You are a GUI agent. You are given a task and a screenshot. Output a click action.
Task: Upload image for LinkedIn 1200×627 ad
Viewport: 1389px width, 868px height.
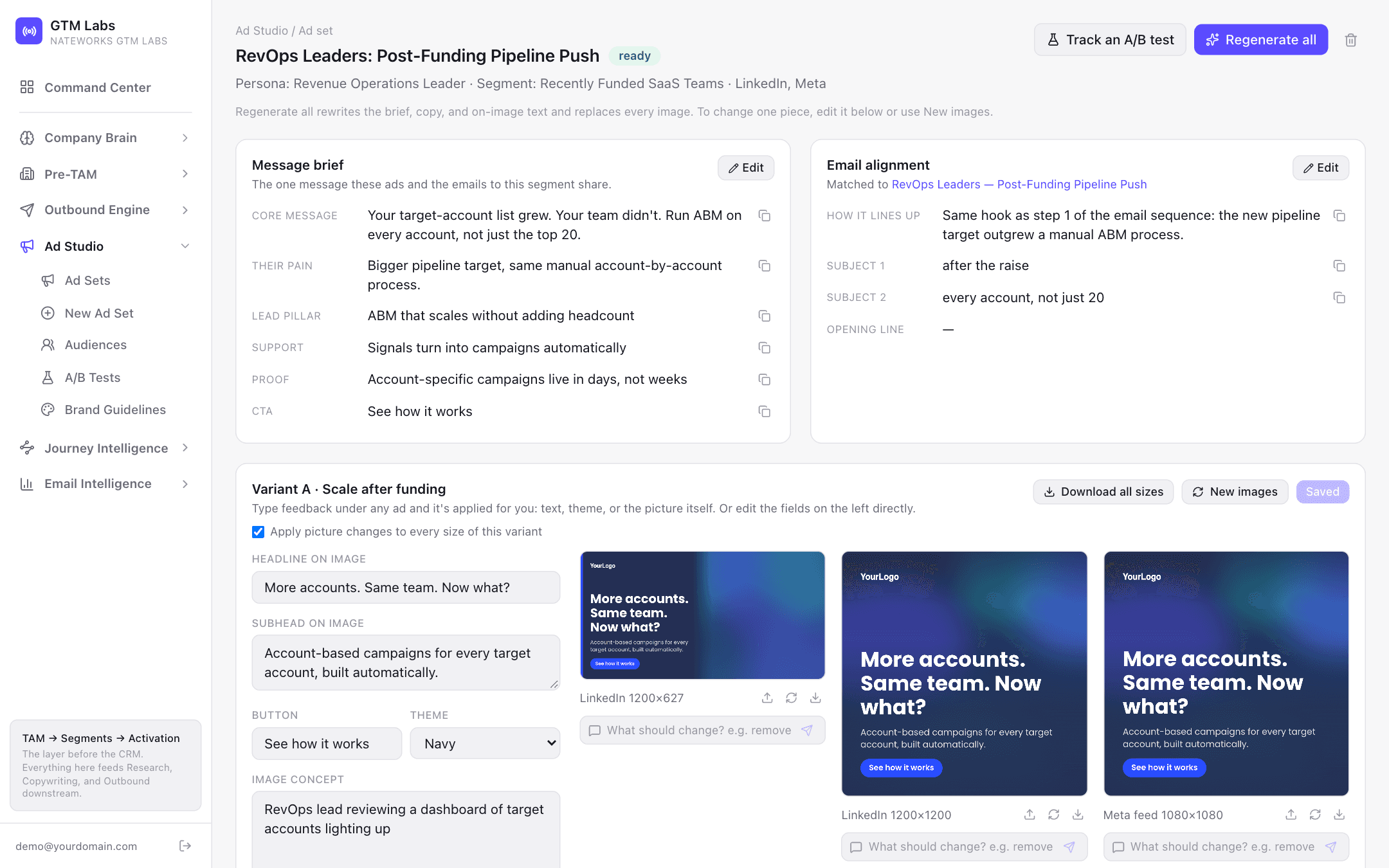(x=767, y=698)
